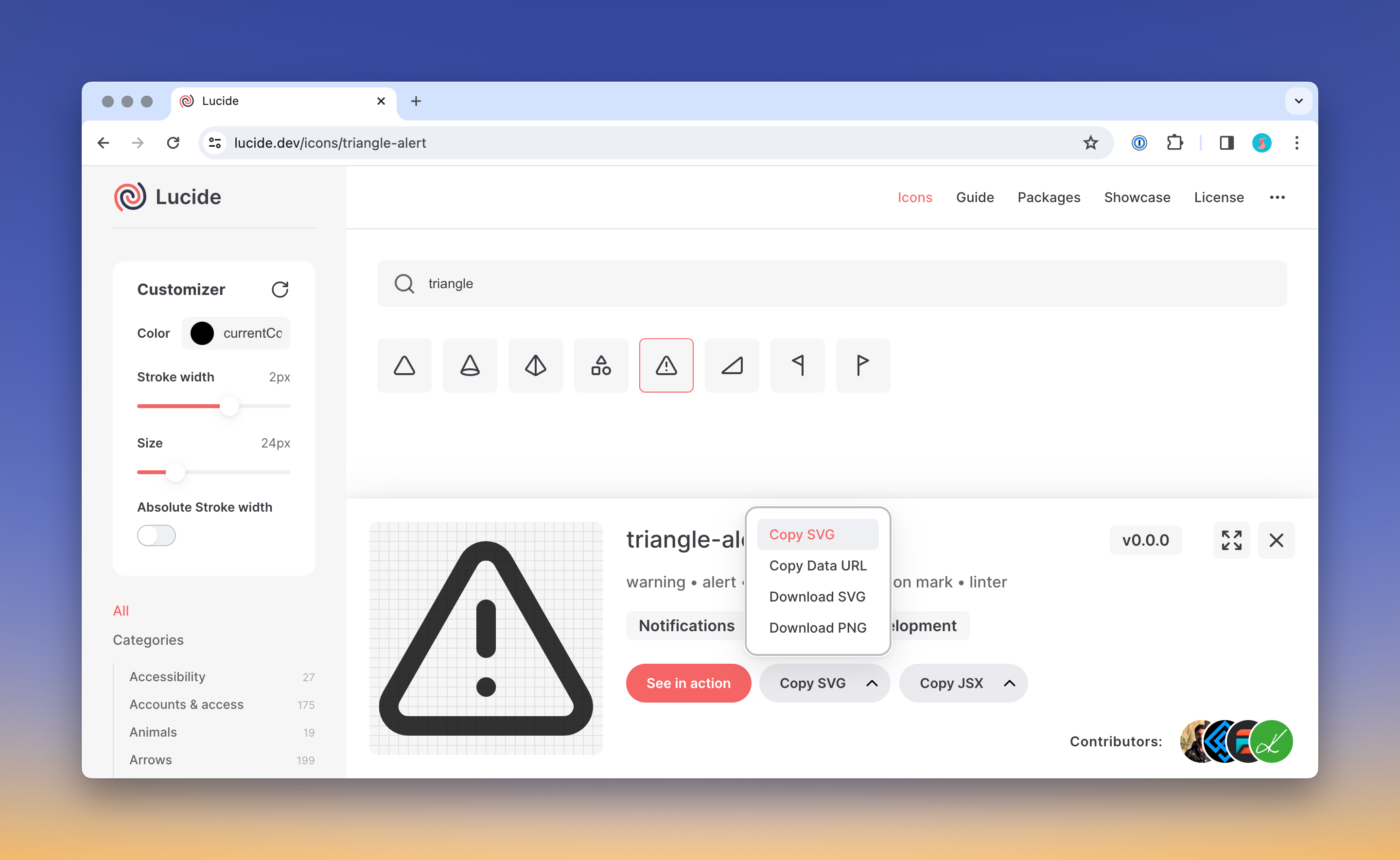Image resolution: width=1400 pixels, height=860 pixels.
Task: Select the All filter above Categories
Action: [x=121, y=610]
